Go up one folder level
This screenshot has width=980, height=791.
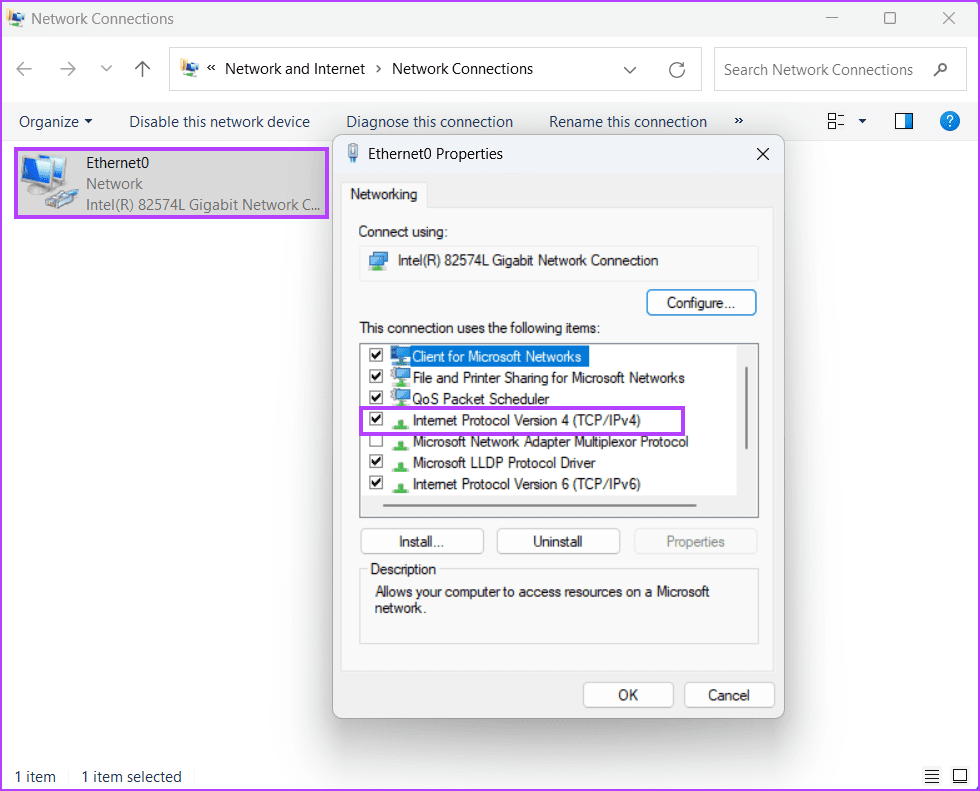pos(142,69)
